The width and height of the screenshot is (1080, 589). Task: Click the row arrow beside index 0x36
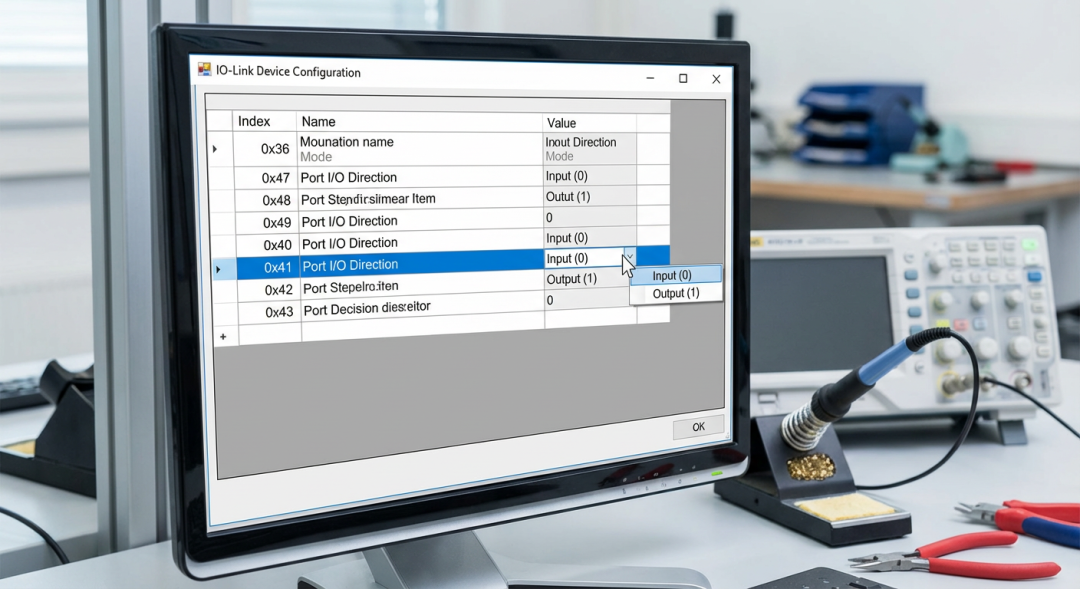tap(215, 149)
